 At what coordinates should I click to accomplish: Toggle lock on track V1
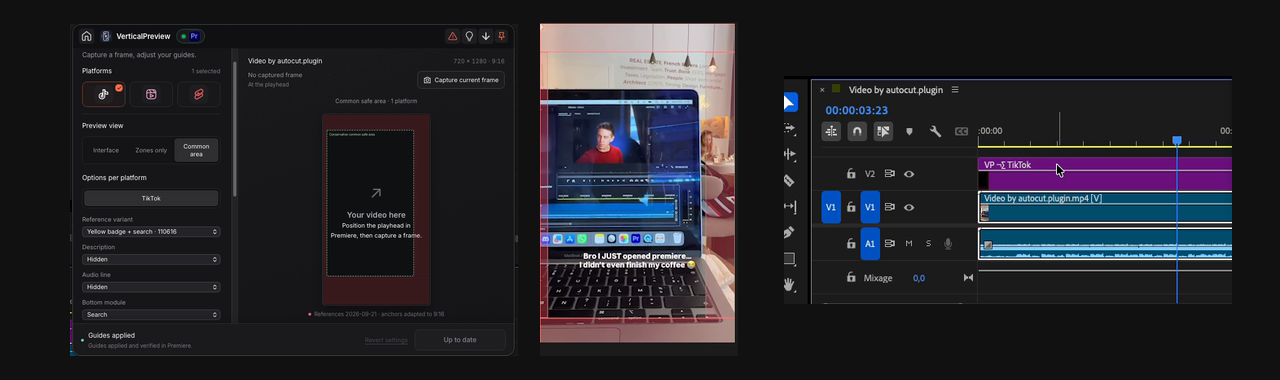point(851,207)
